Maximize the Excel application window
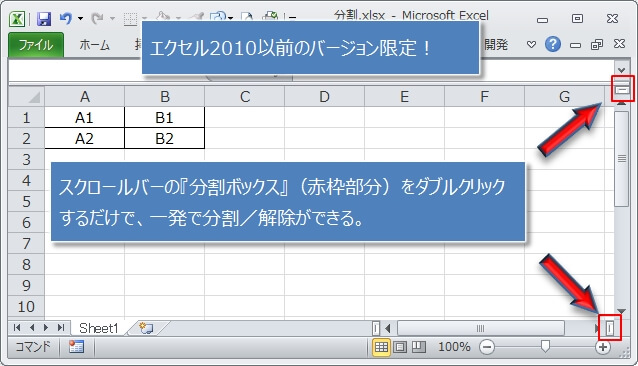Screen dimensions: 638x366 click(x=577, y=18)
